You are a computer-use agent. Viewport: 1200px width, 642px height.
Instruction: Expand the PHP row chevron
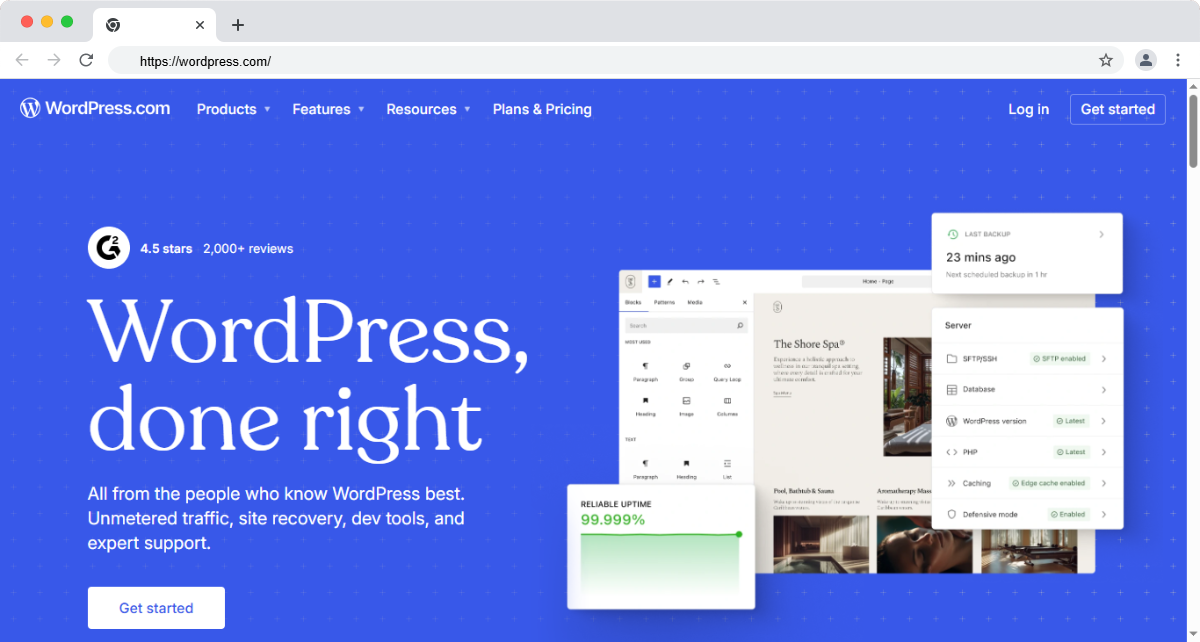pos(1104,452)
